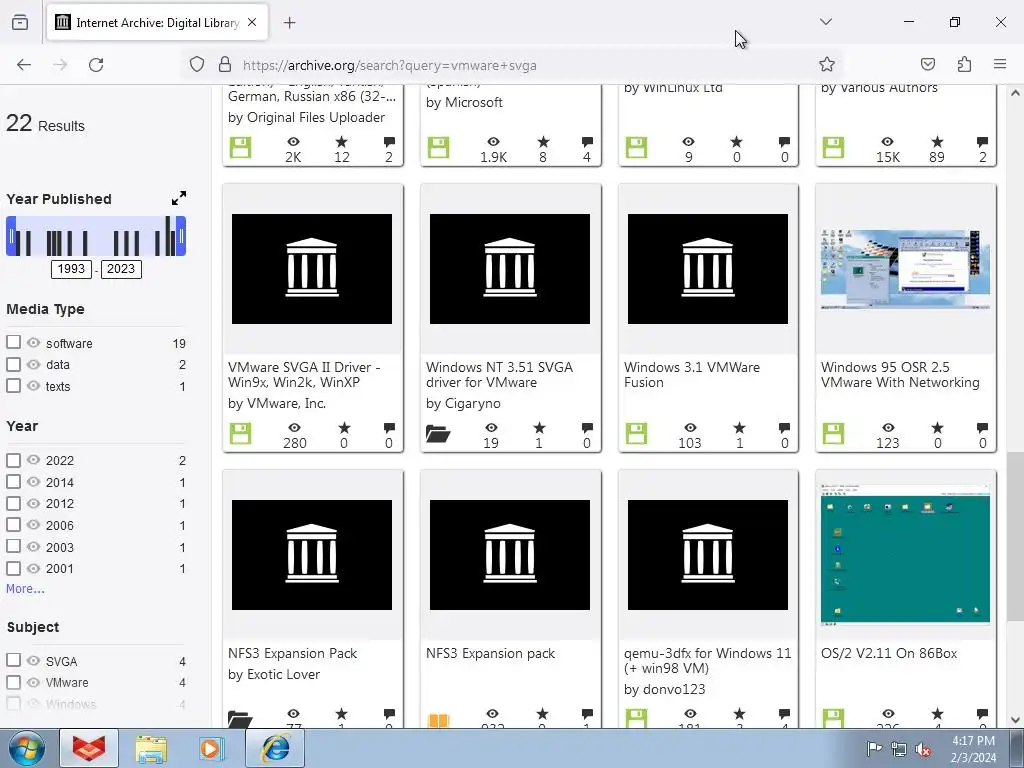1024x768 pixels.
Task: Open NFS3 Expansion Pack by Exotic Lover thumbnail
Action: click(x=312, y=554)
